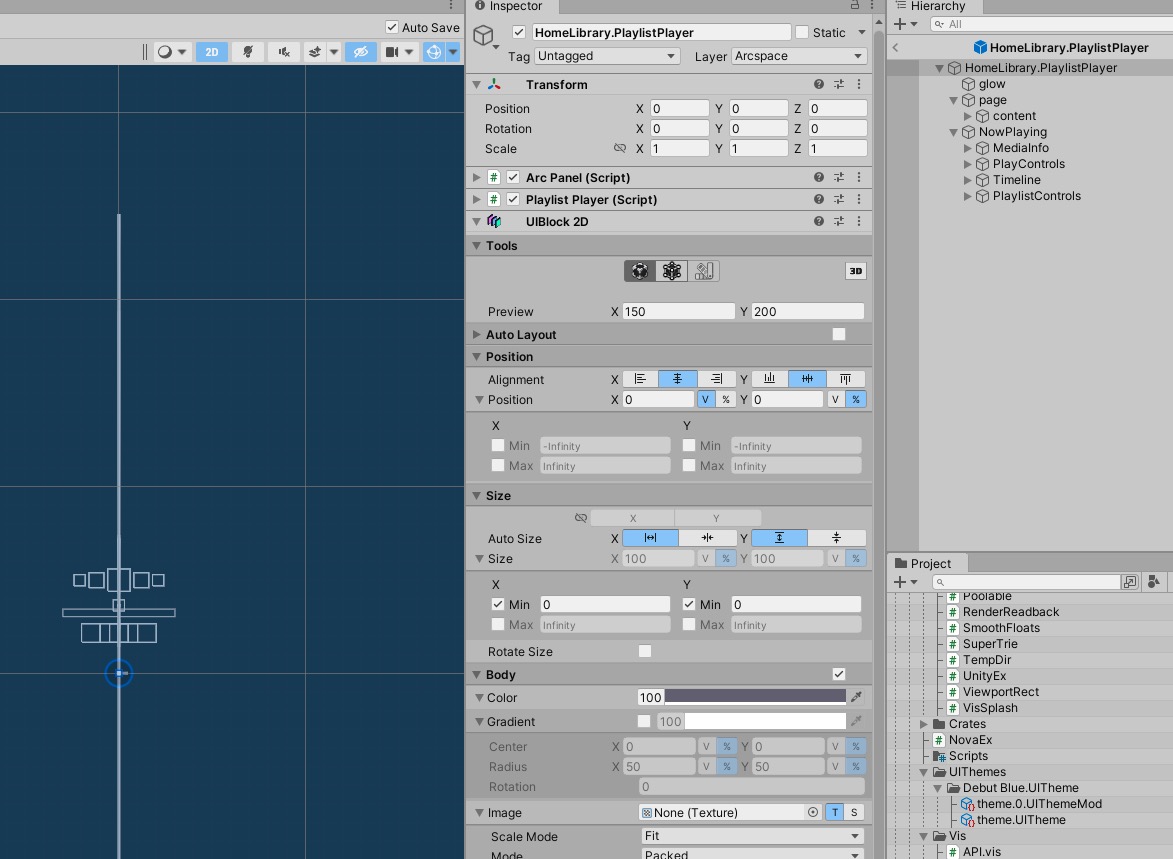Toggle scene visibility with the crossed-eye icon

360,52
